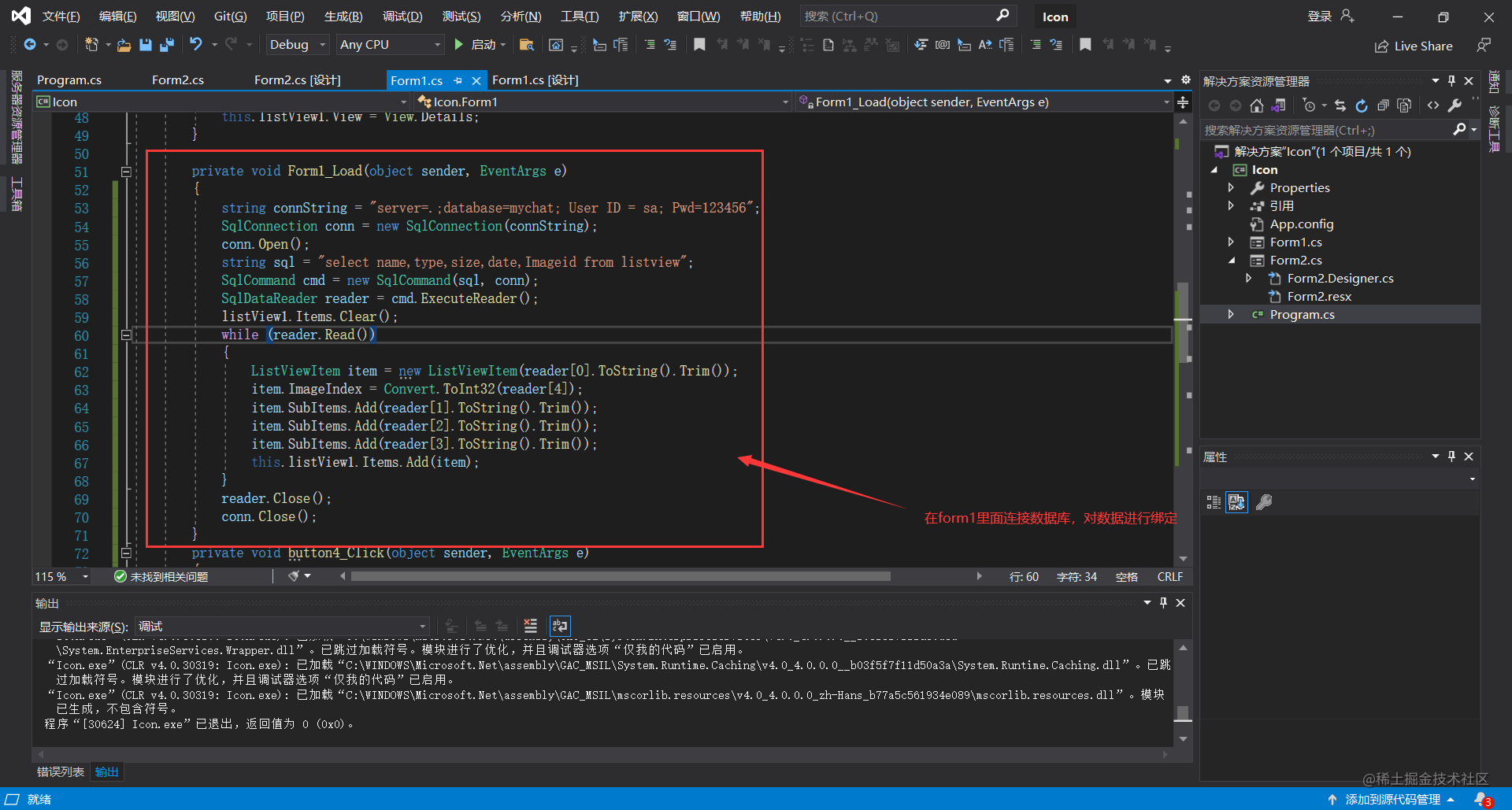Switch to the Form1.cs [设计] tab
This screenshot has height=810, width=1512.
535,80
